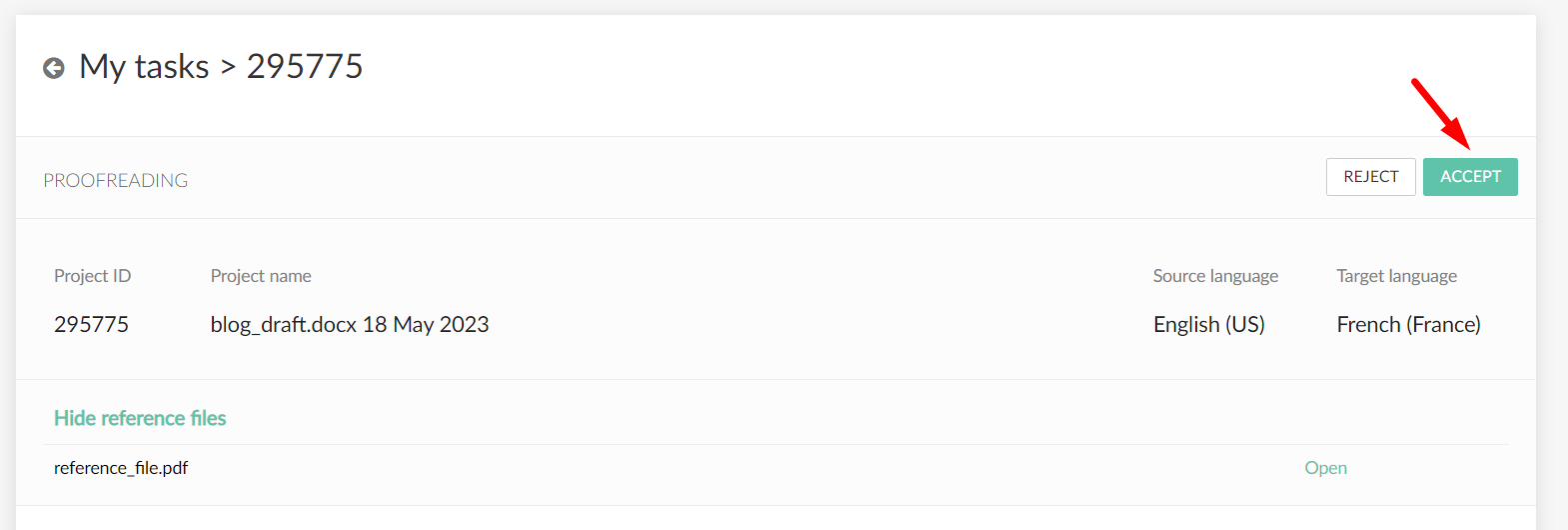
Task: Select the 295775 value under Project ID
Action: pos(91,325)
